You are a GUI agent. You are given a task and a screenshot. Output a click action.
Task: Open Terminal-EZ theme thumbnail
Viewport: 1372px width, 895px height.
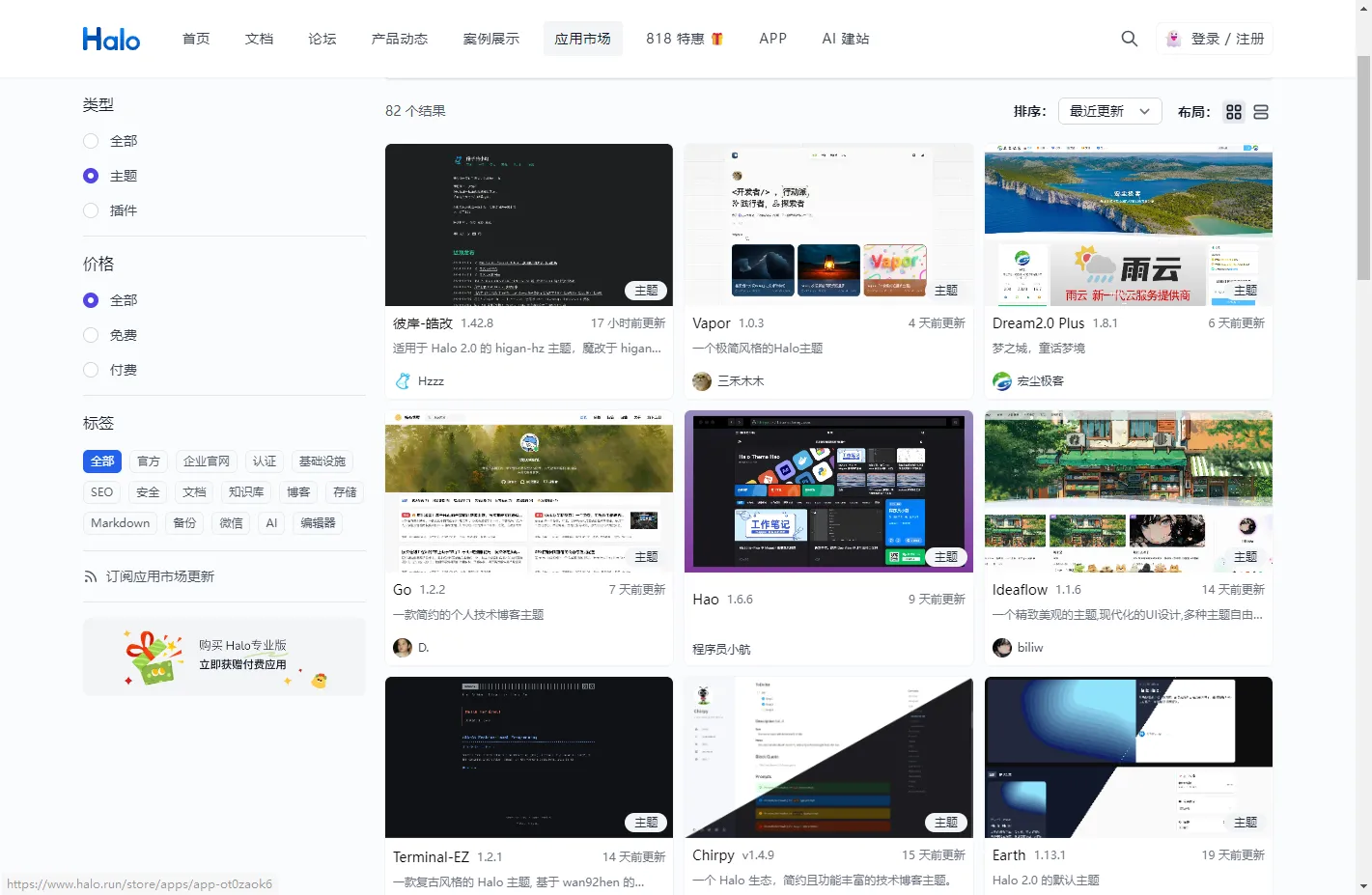(x=529, y=757)
